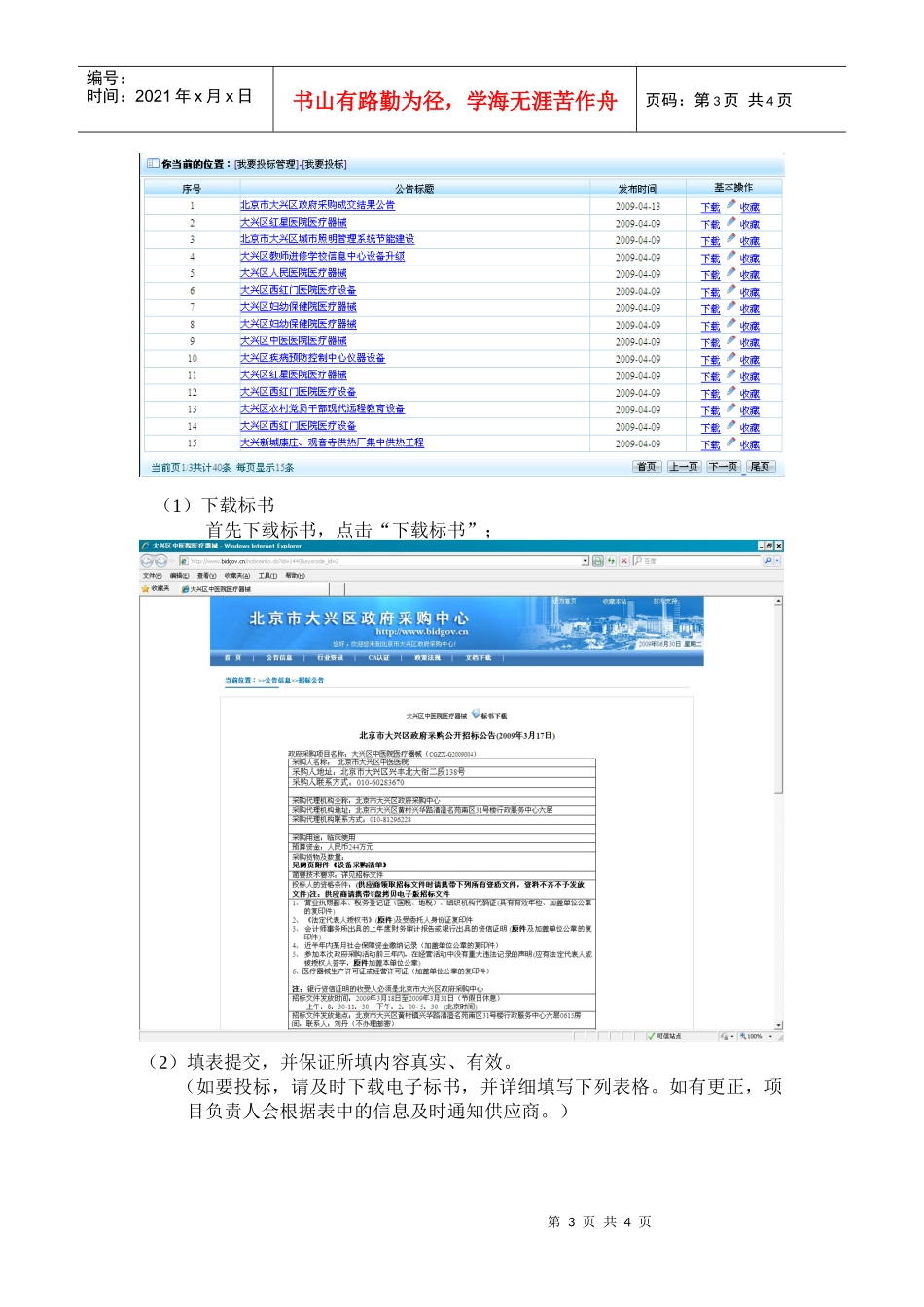This screenshot has height=1307, width=924.
Task: Click 下载 for 疾病预防控制中心 row
Action: click(x=710, y=360)
